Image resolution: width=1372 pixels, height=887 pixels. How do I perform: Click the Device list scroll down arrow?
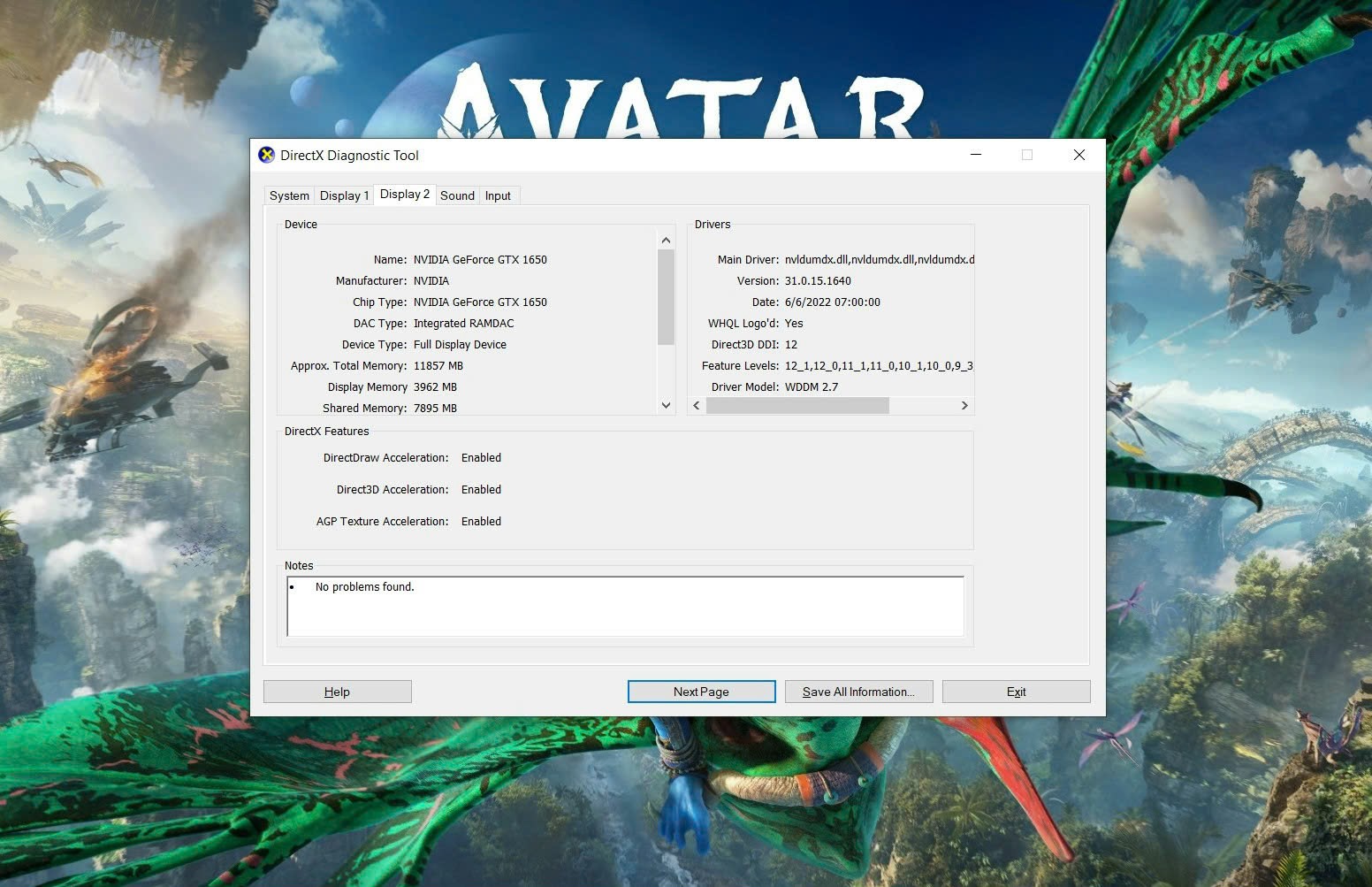[666, 405]
